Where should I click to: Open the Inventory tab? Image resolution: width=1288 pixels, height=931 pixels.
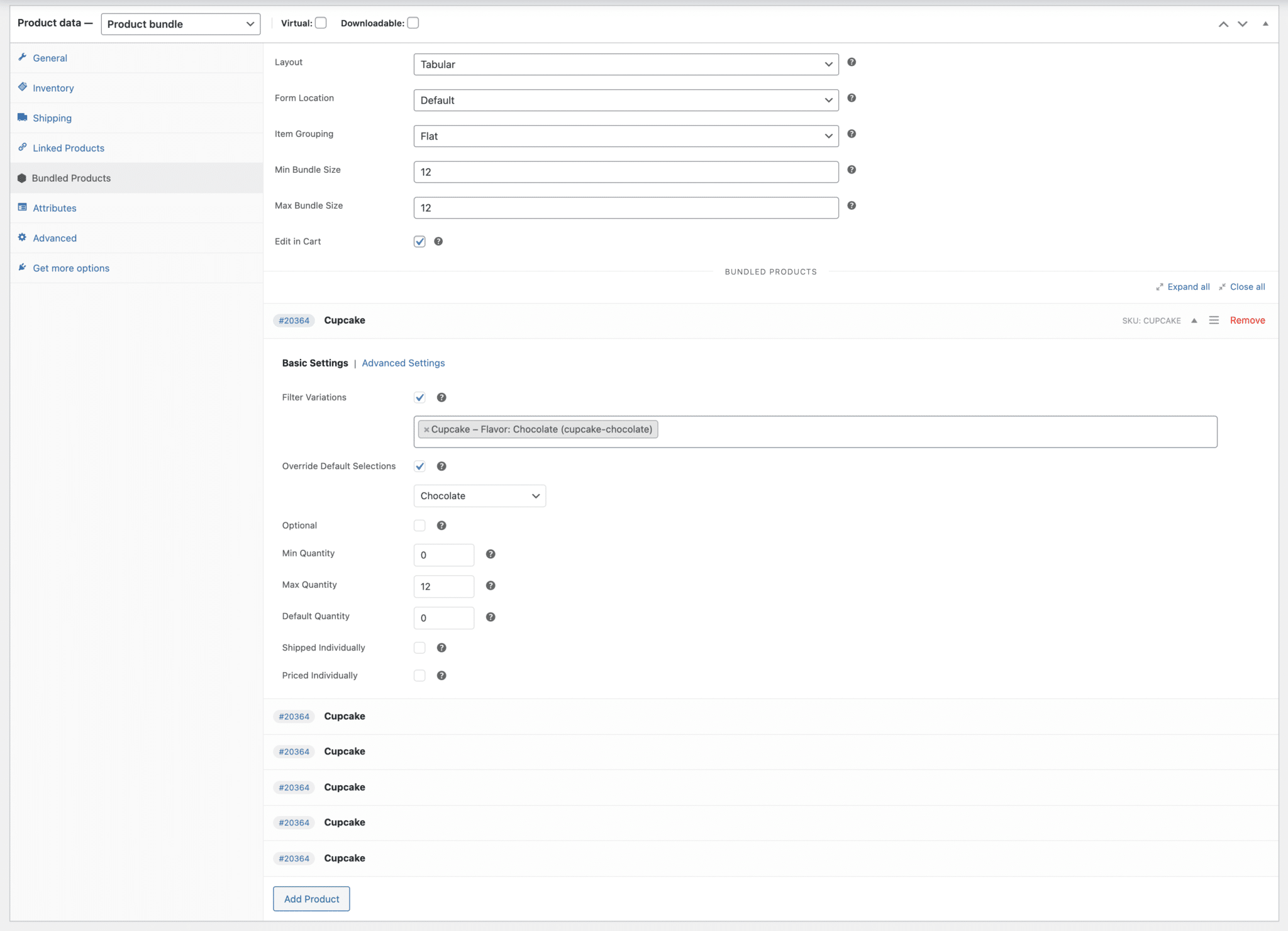pyautogui.click(x=53, y=88)
